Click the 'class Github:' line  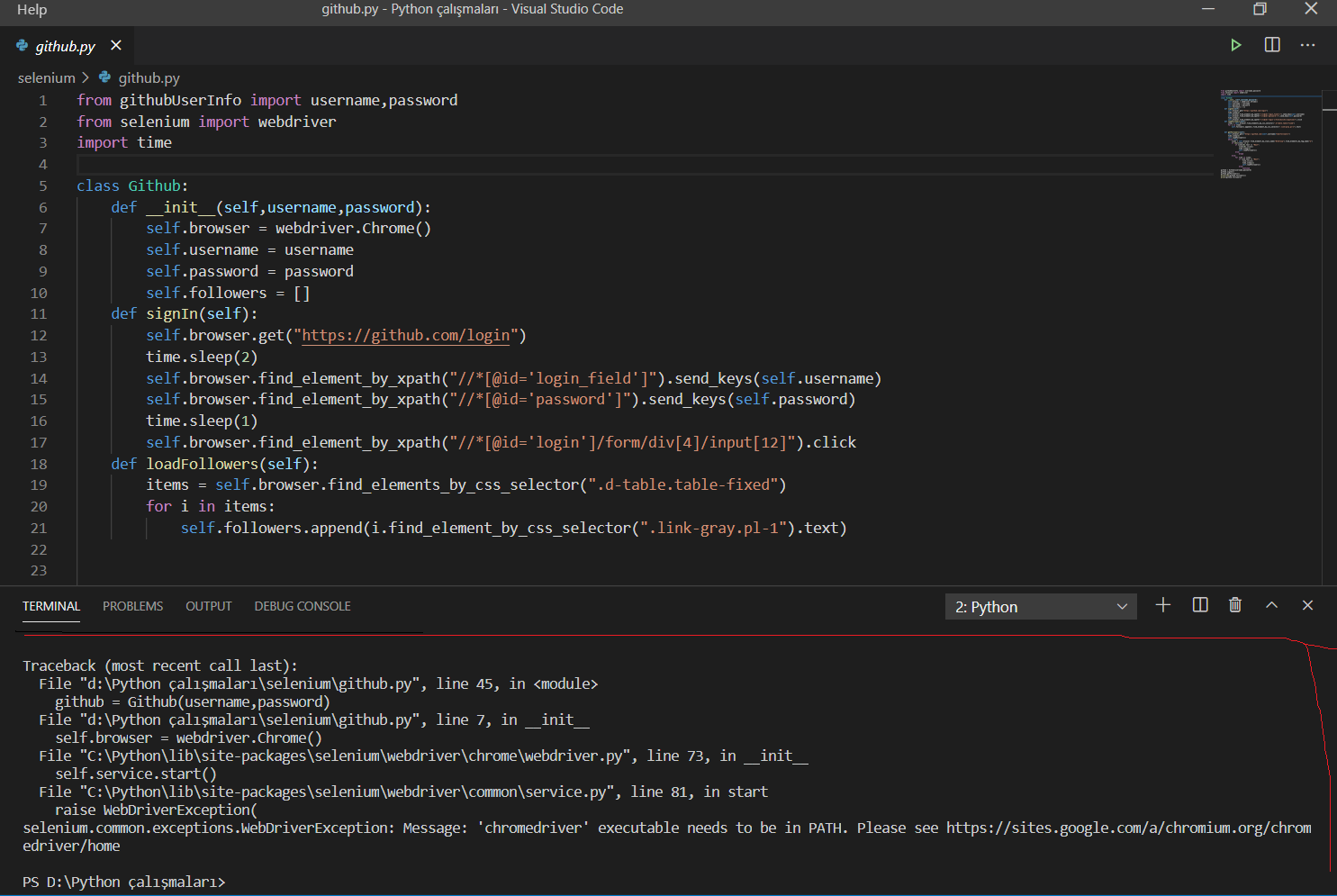point(132,186)
